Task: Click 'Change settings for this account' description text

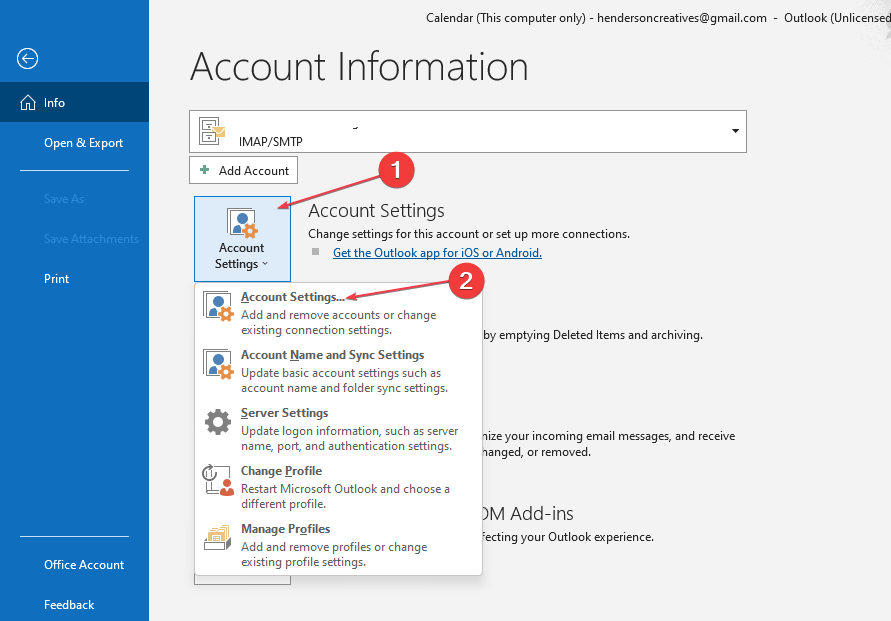Action: click(469, 234)
